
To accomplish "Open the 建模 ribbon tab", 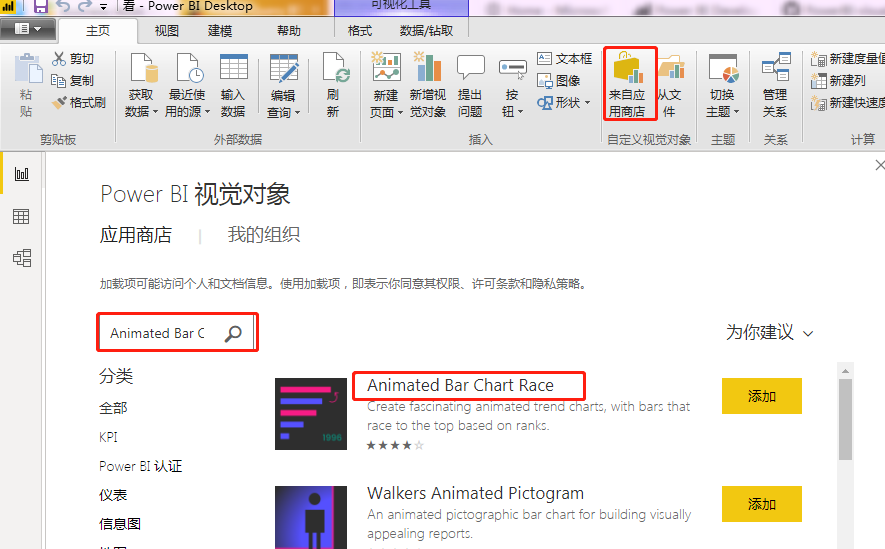I will point(220,30).
